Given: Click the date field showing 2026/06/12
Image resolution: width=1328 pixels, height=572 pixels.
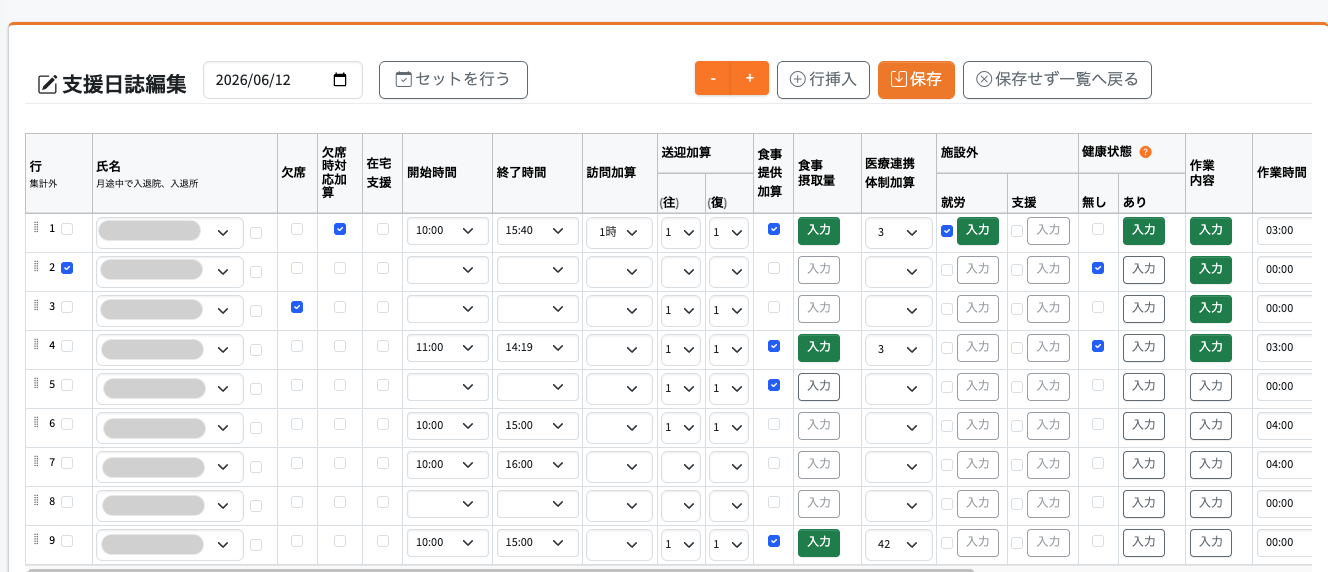Looking at the screenshot, I should [283, 80].
